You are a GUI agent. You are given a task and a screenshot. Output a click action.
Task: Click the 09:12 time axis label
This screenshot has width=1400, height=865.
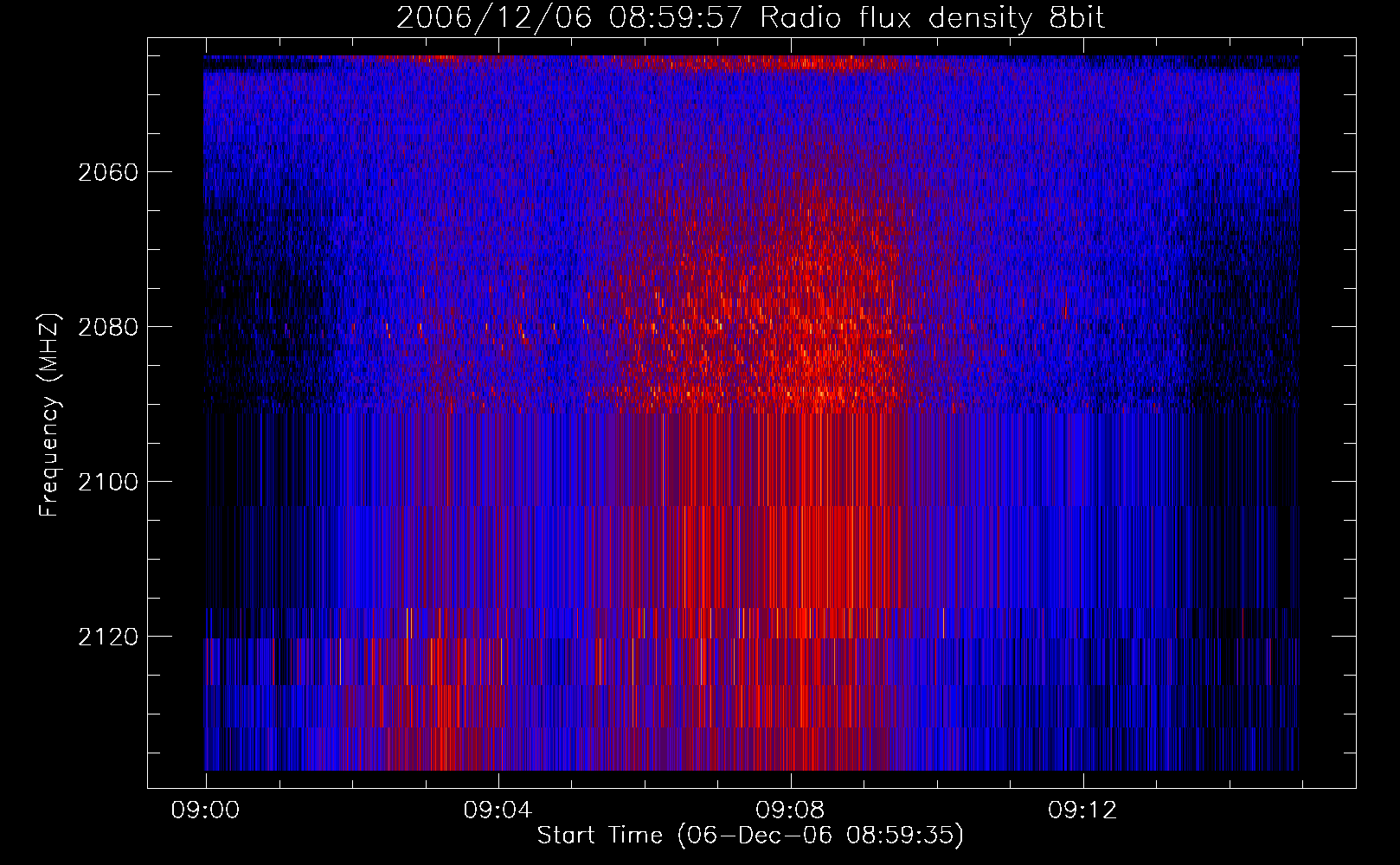1082,811
